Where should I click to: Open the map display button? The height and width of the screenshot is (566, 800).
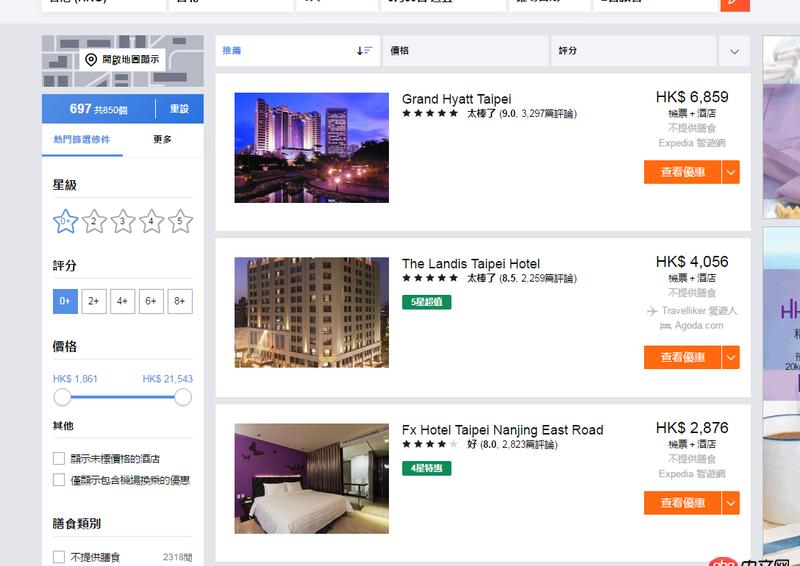[x=122, y=60]
